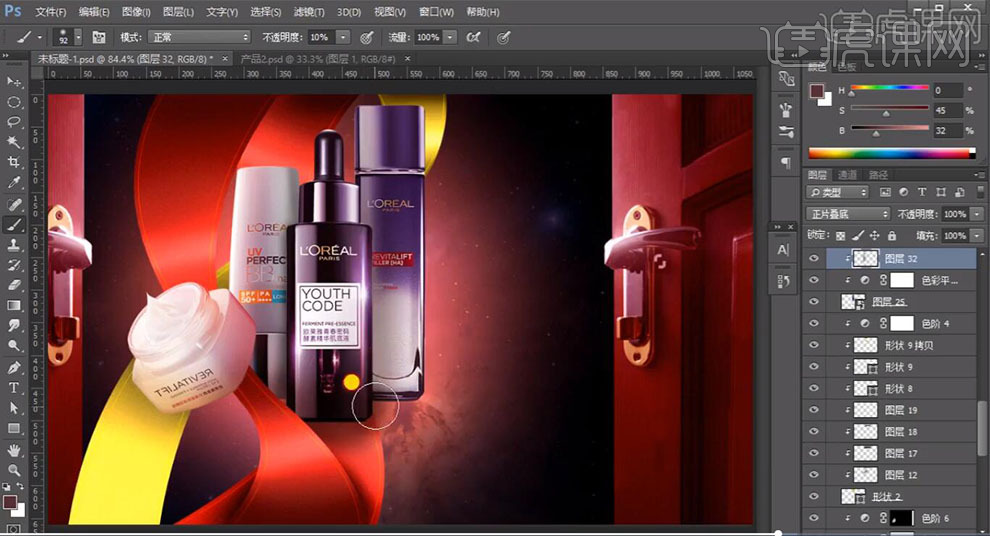Select the Path Selection tool

pos(13,408)
